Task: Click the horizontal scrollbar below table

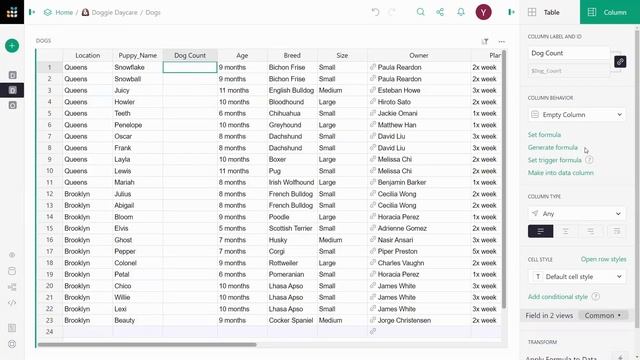Action: point(147,344)
